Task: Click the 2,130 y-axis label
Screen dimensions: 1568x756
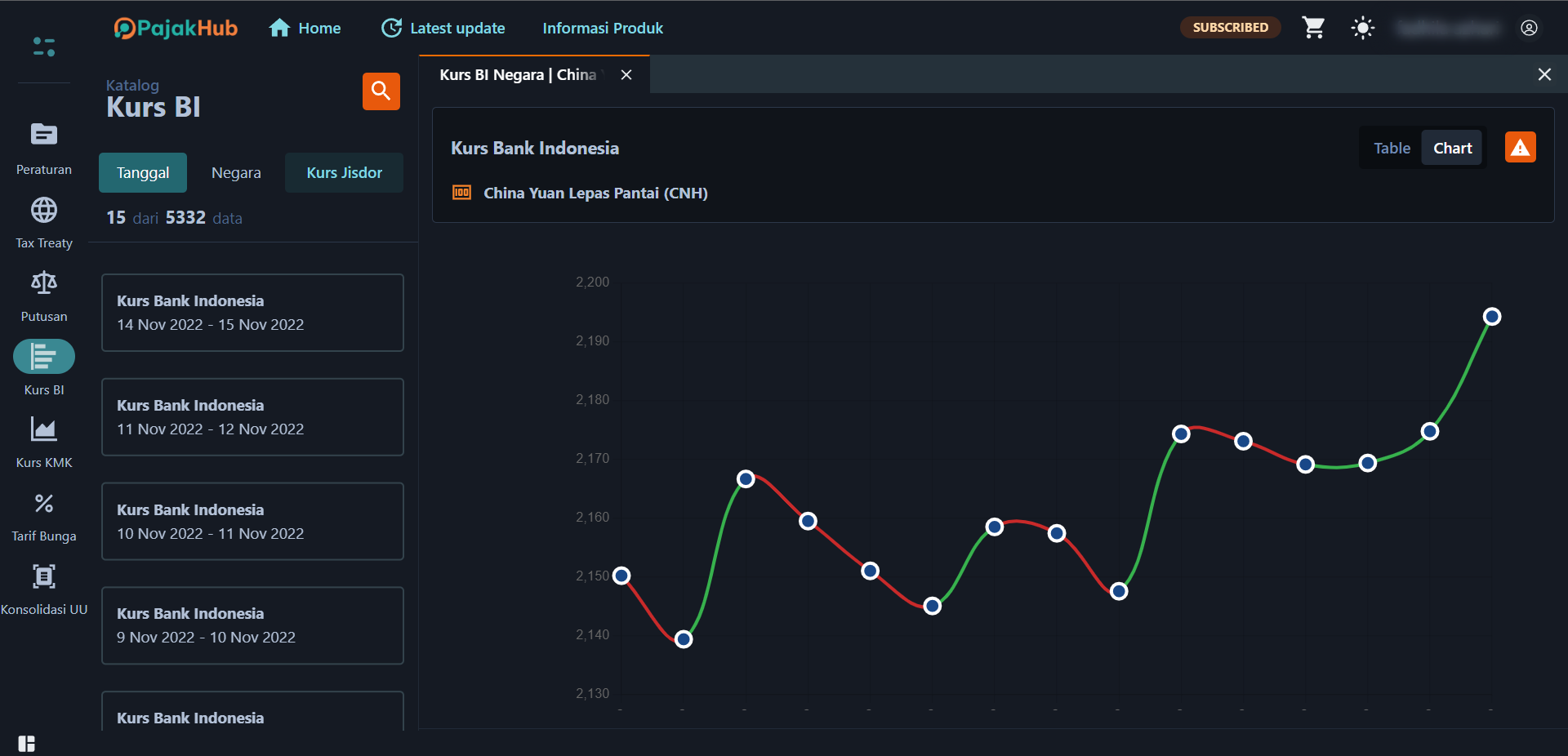Action: [592, 693]
